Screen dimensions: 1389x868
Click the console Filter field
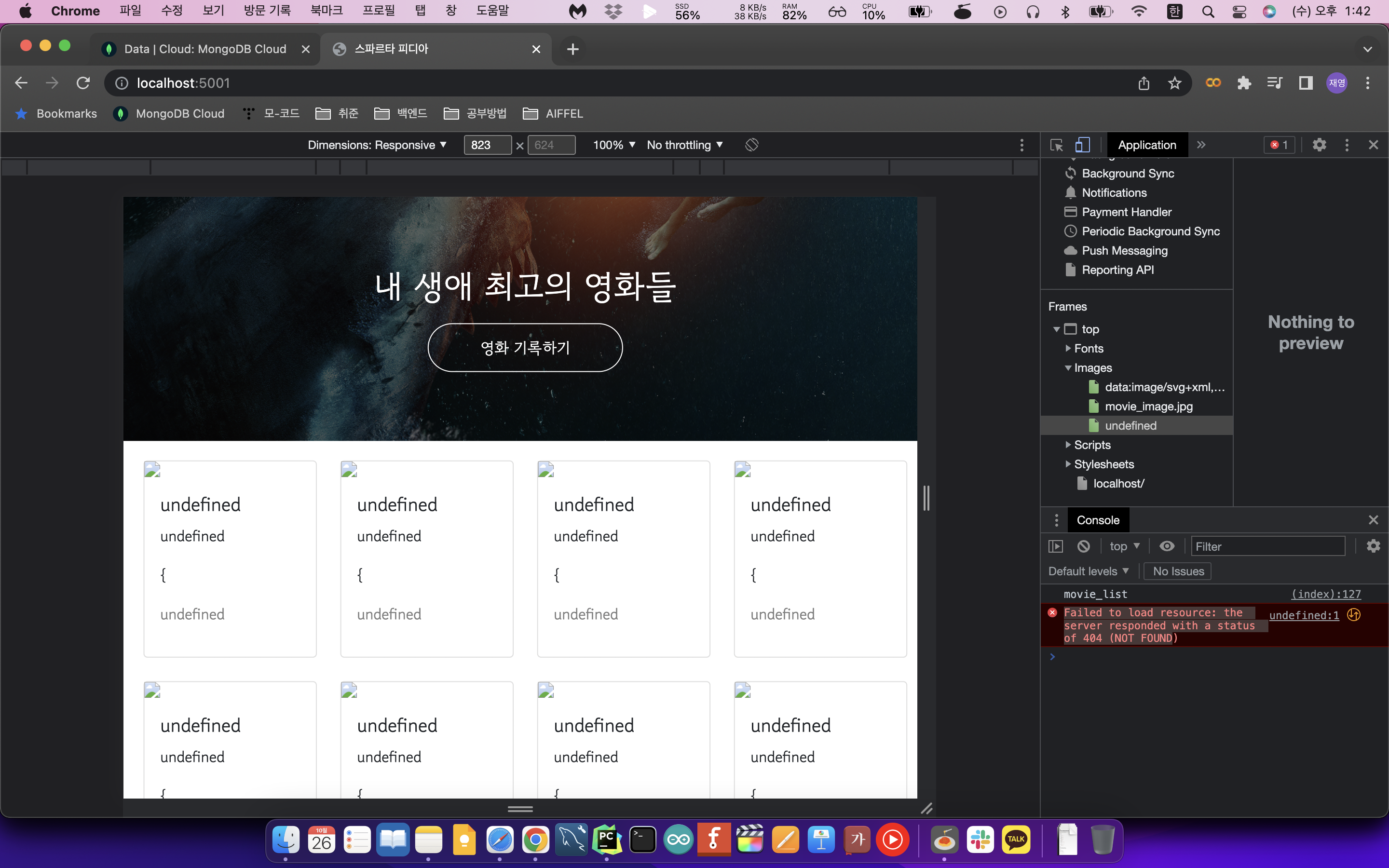coord(1267,546)
